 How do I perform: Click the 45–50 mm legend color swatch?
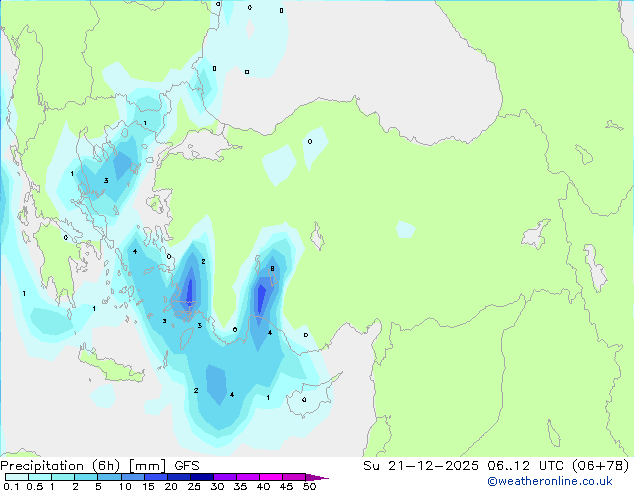click(294, 477)
